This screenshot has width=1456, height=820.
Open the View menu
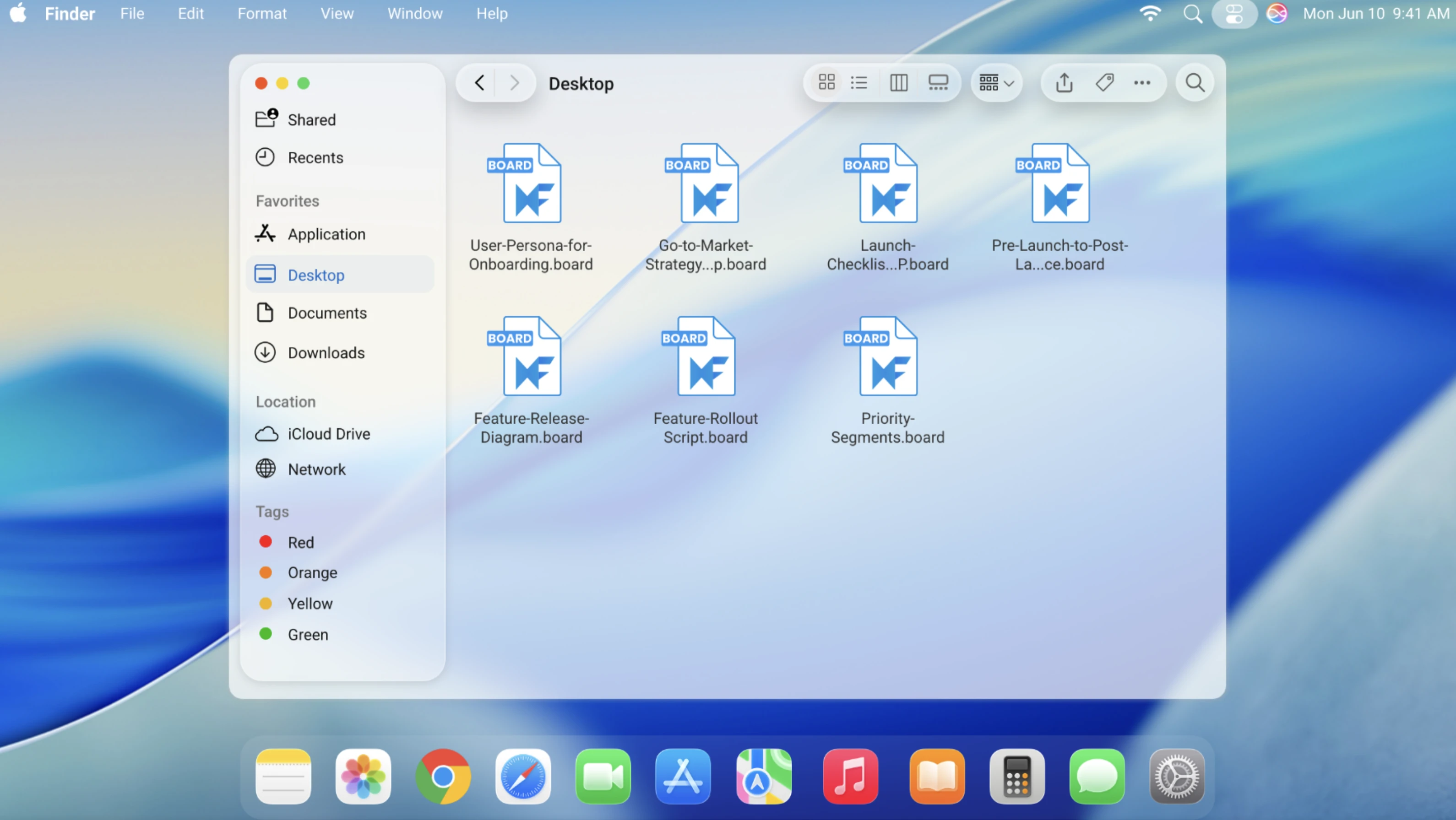click(x=337, y=14)
